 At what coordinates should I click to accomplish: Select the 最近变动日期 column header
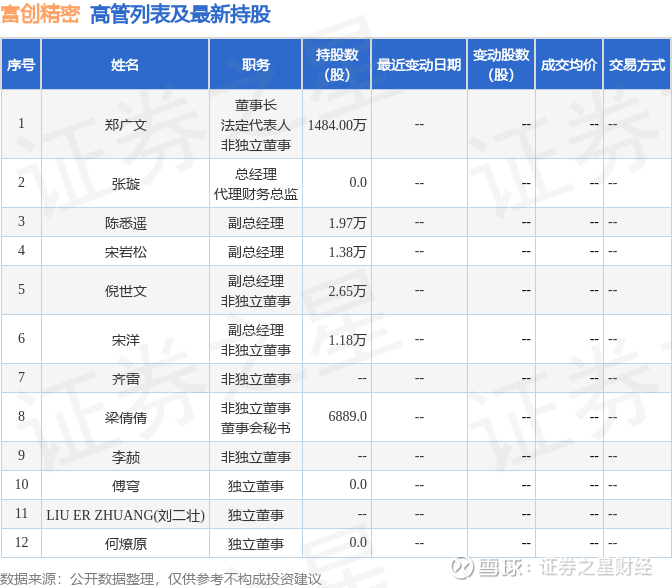419,65
